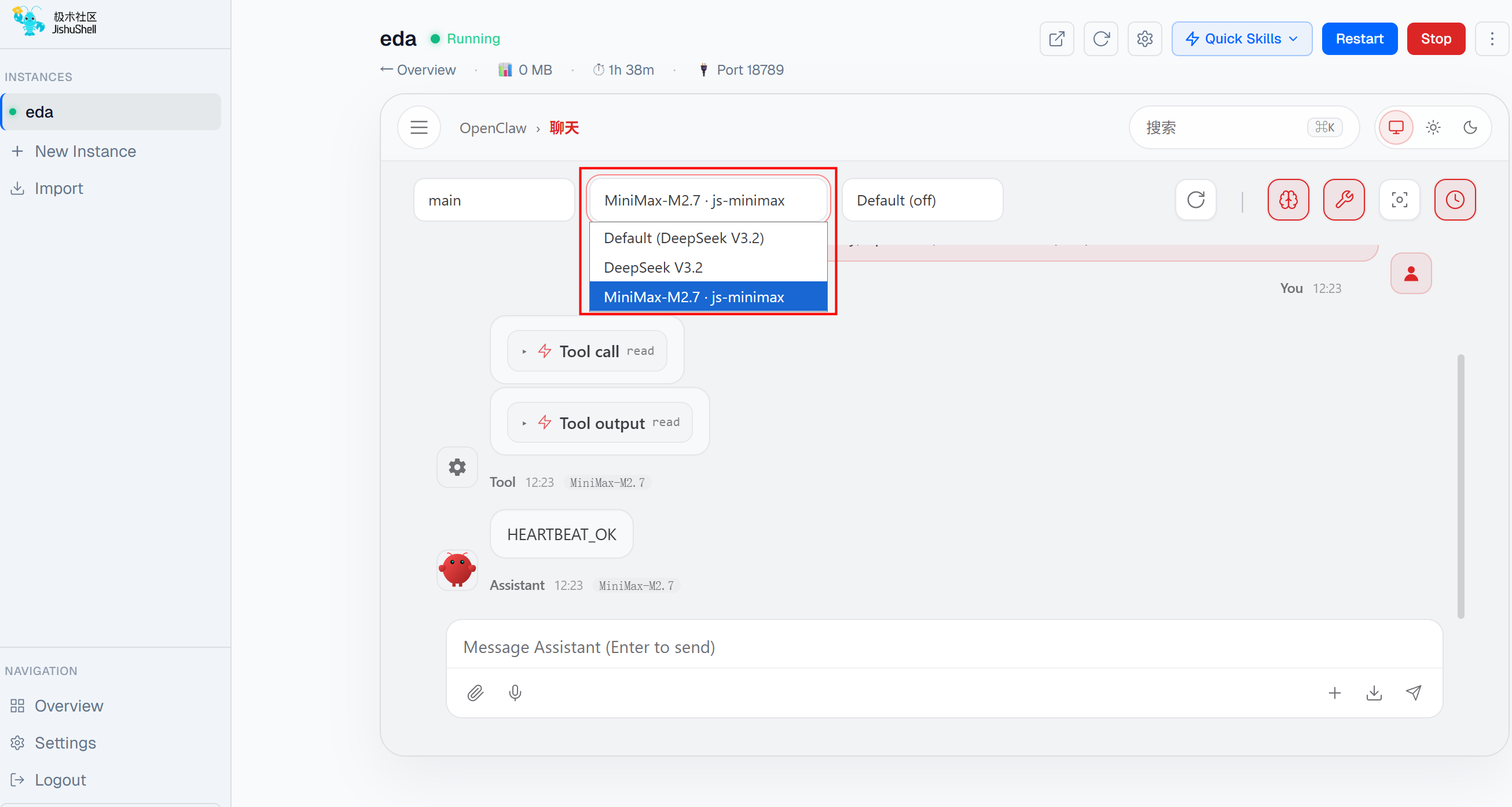
Task: Click Import in the sidebar
Action: [58, 188]
